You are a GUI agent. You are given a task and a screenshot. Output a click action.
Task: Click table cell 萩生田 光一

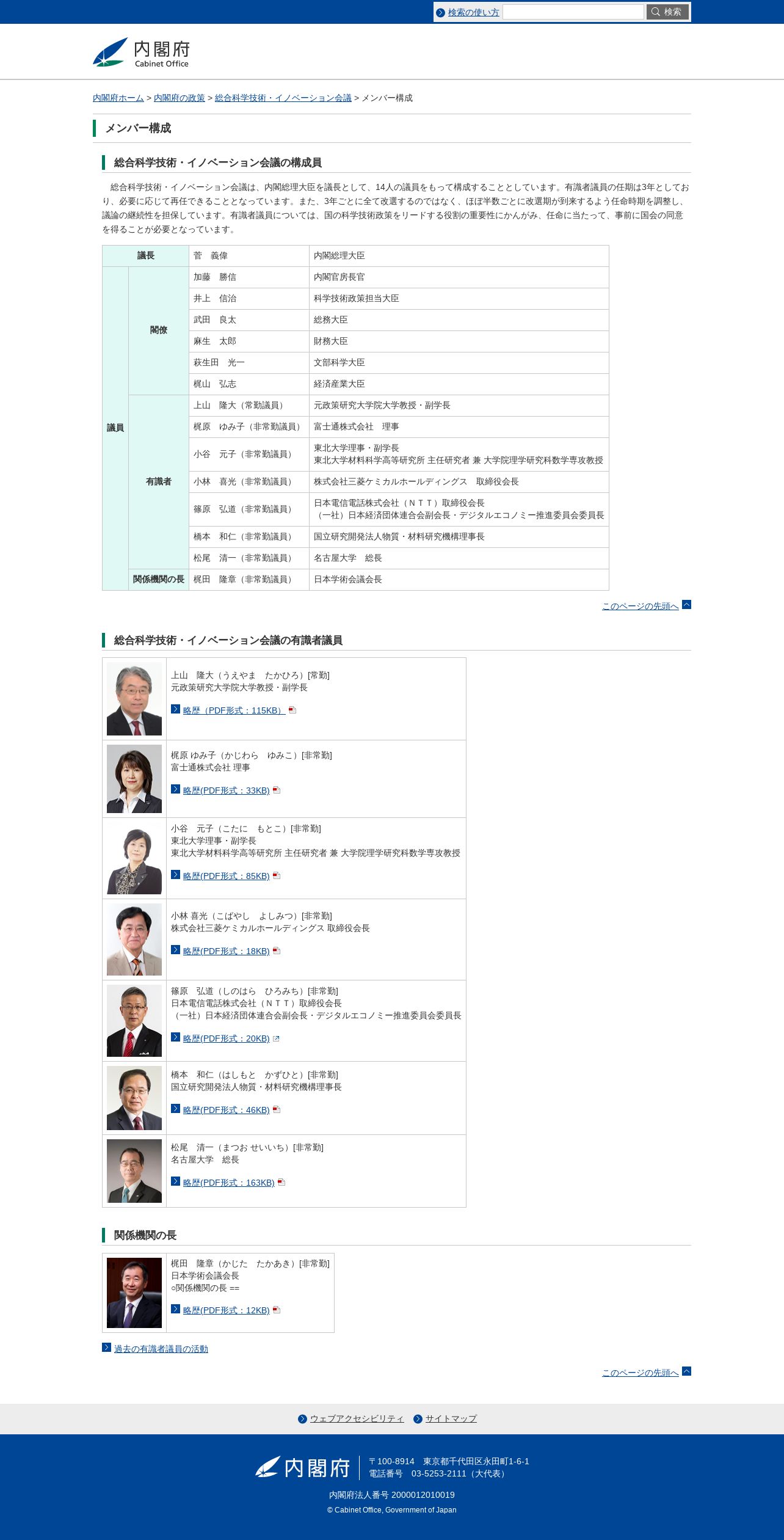tap(249, 363)
